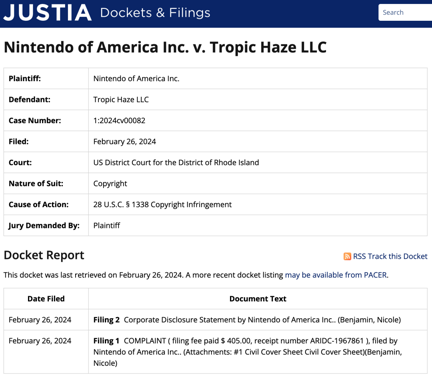Click the Docket Report heading
This screenshot has height=377, width=432.
coord(44,255)
